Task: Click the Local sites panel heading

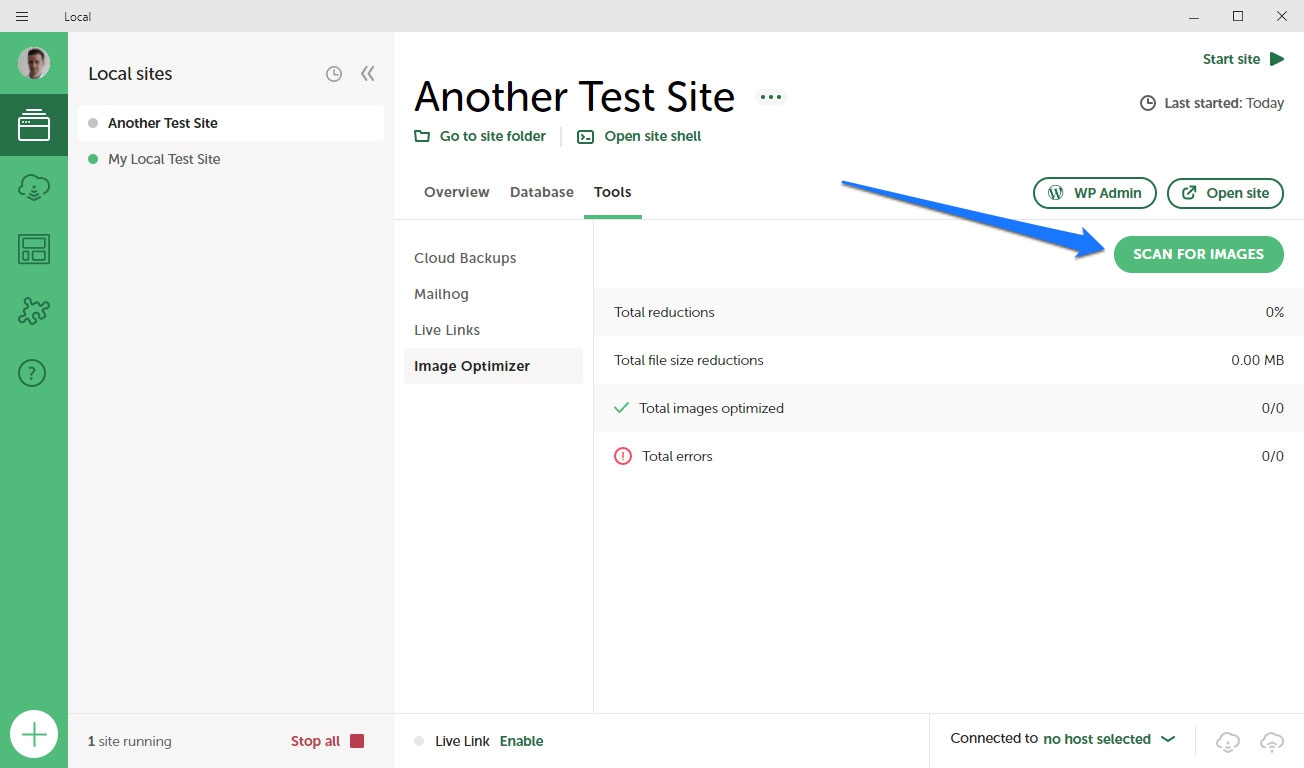Action: [130, 74]
